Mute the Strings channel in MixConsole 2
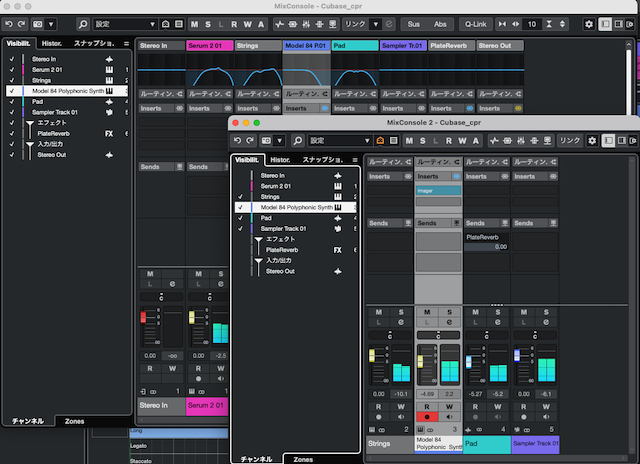The width and height of the screenshot is (640, 464). click(x=378, y=313)
